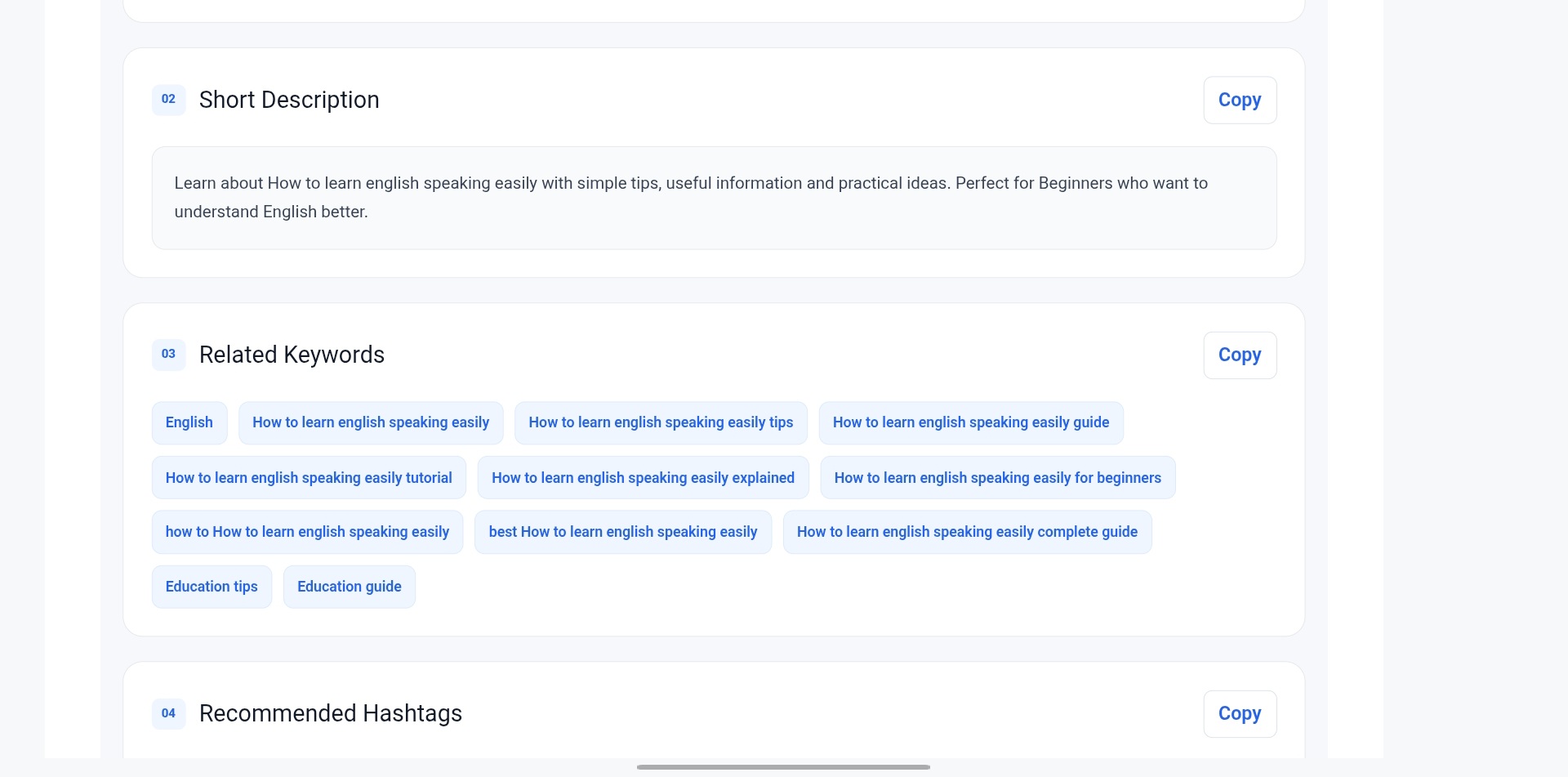Choose the keyword ending in 'complete guide'
Image resolution: width=1568 pixels, height=777 pixels.
click(967, 532)
